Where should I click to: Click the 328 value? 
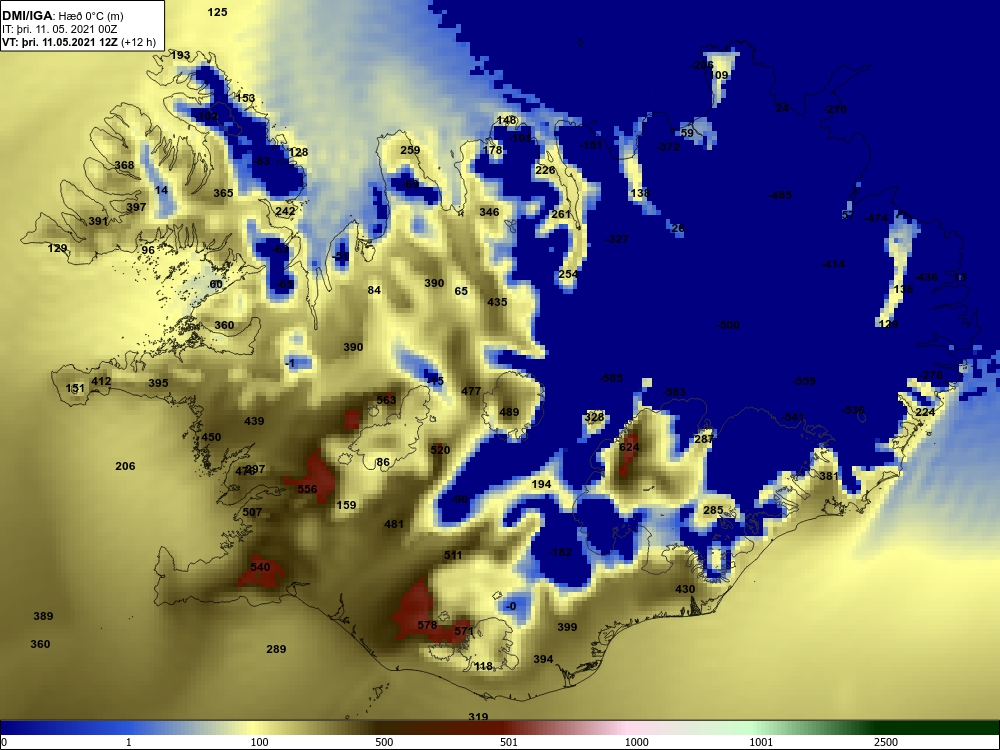click(x=594, y=417)
